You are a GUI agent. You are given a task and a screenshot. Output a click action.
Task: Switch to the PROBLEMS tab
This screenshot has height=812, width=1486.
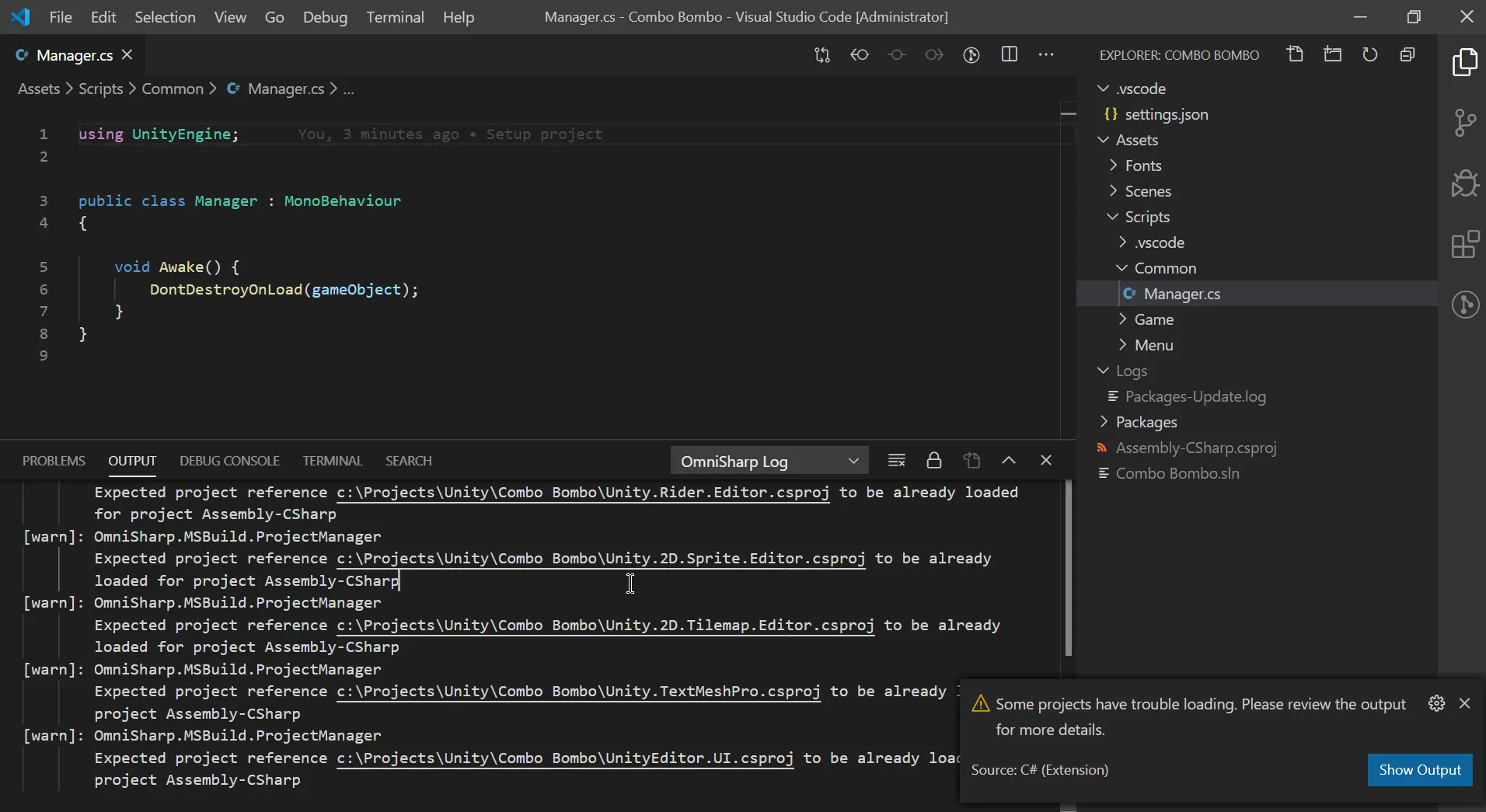point(54,461)
